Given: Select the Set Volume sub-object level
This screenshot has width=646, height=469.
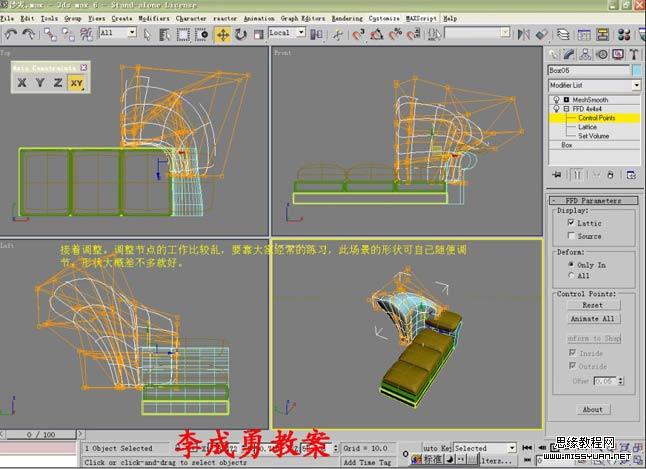Looking at the screenshot, I should 595,136.
